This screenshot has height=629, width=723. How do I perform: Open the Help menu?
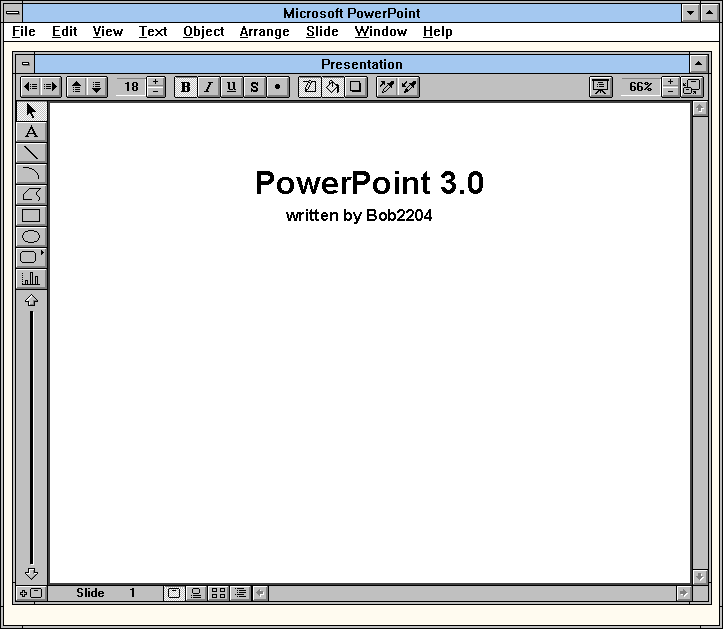437,31
